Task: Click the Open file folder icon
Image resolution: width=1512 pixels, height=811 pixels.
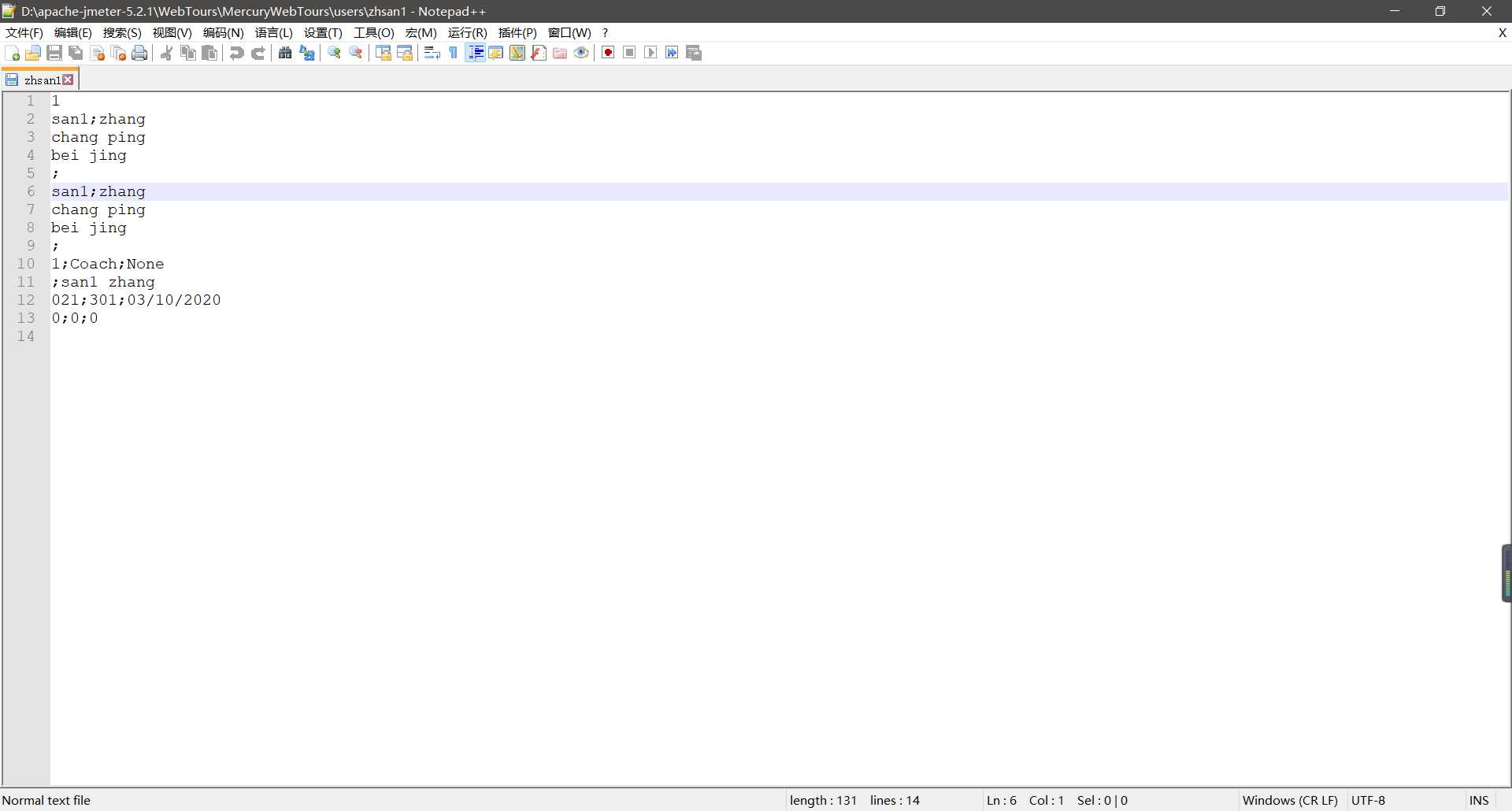Action: pyautogui.click(x=33, y=53)
